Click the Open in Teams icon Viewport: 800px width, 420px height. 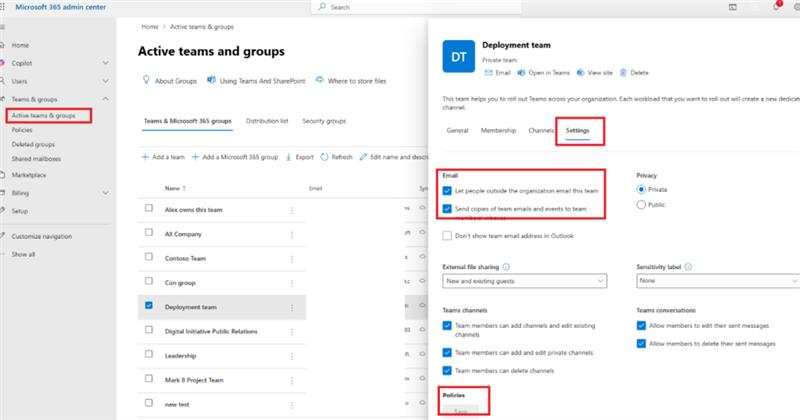(521, 73)
